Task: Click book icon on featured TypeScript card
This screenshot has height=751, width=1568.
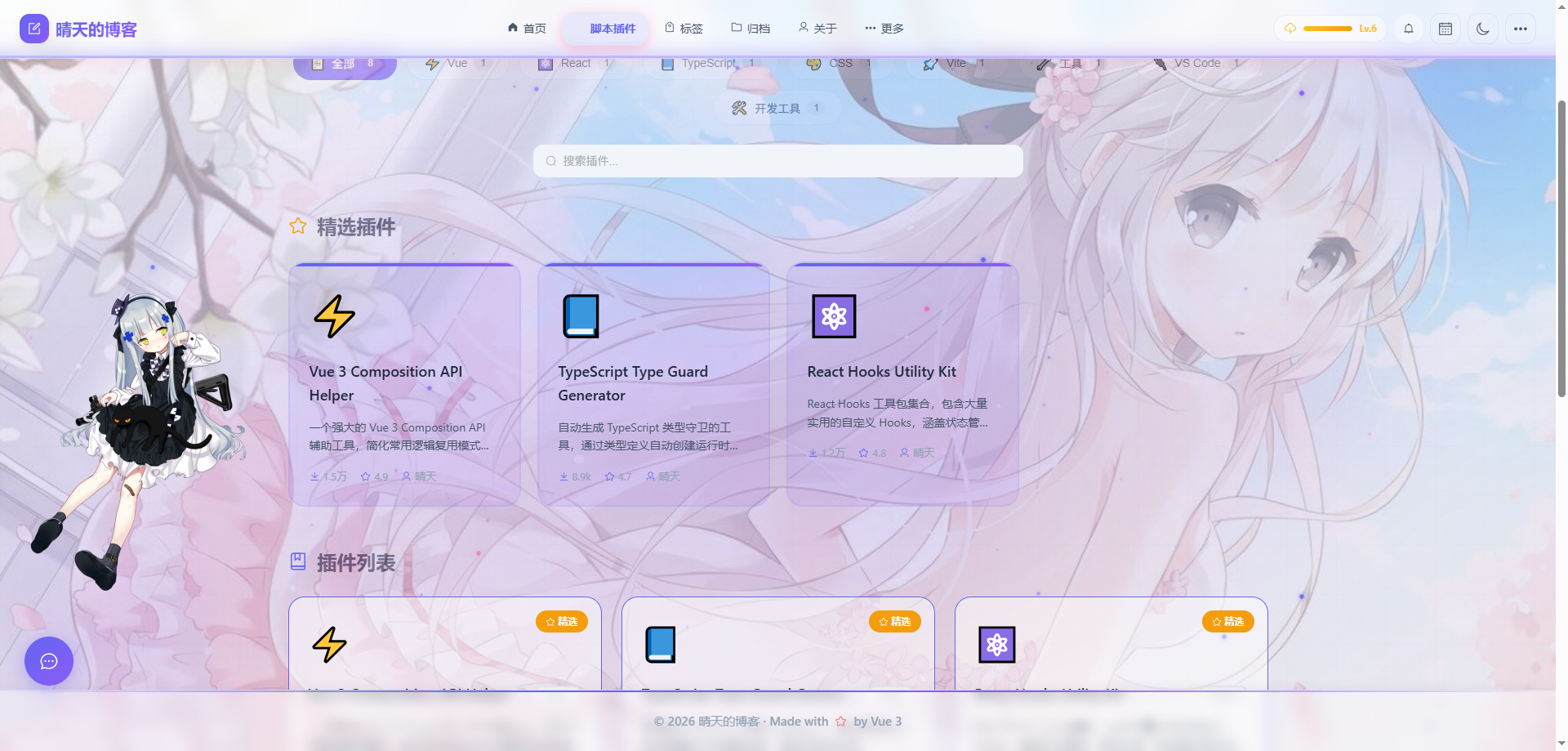Action: tap(581, 316)
